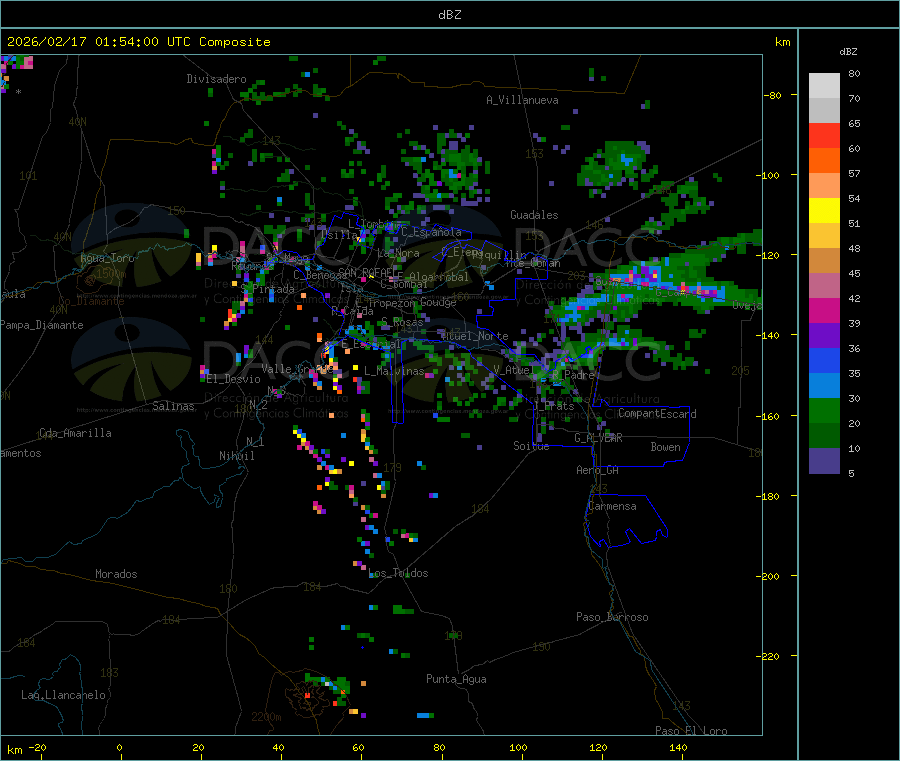Click the Los_Toldos label
This screenshot has height=761, width=900.
click(398, 573)
